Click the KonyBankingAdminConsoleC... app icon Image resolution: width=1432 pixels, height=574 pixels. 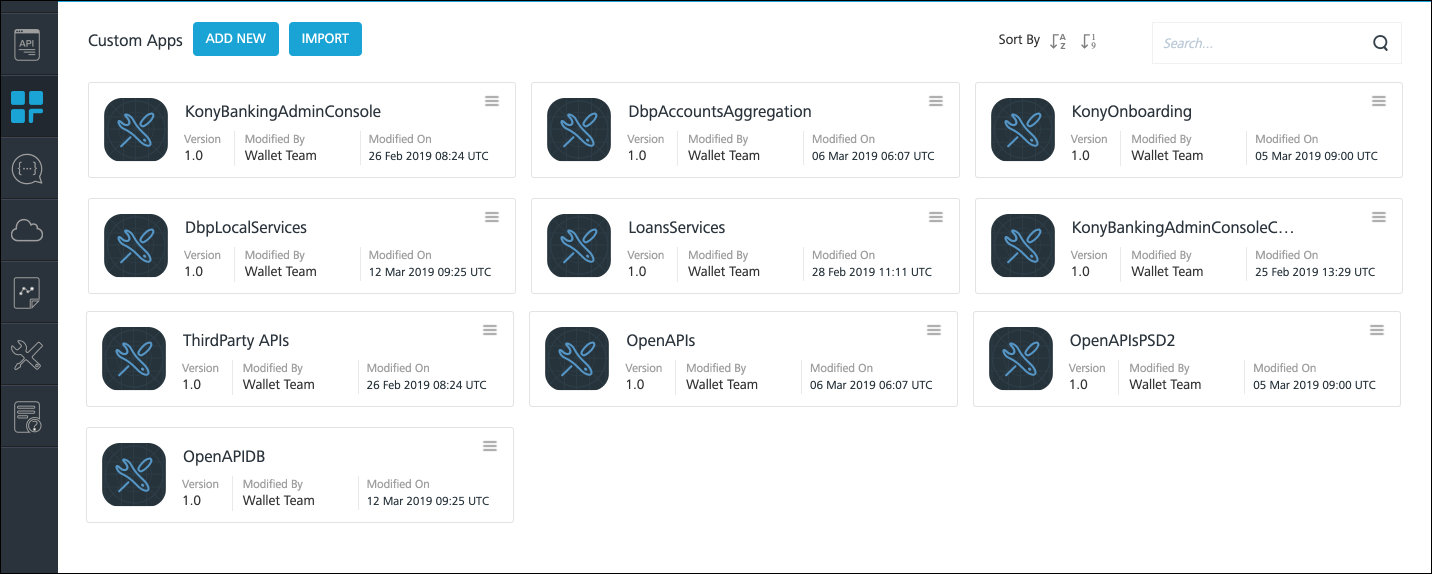coord(1023,246)
